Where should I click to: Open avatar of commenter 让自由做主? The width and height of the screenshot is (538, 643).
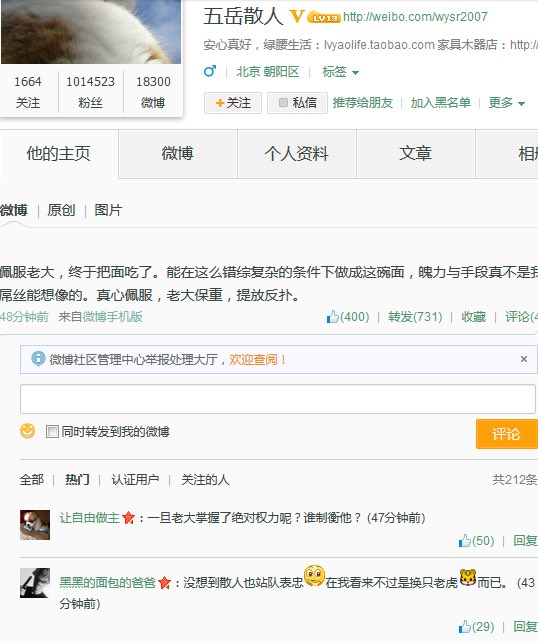(x=35, y=525)
